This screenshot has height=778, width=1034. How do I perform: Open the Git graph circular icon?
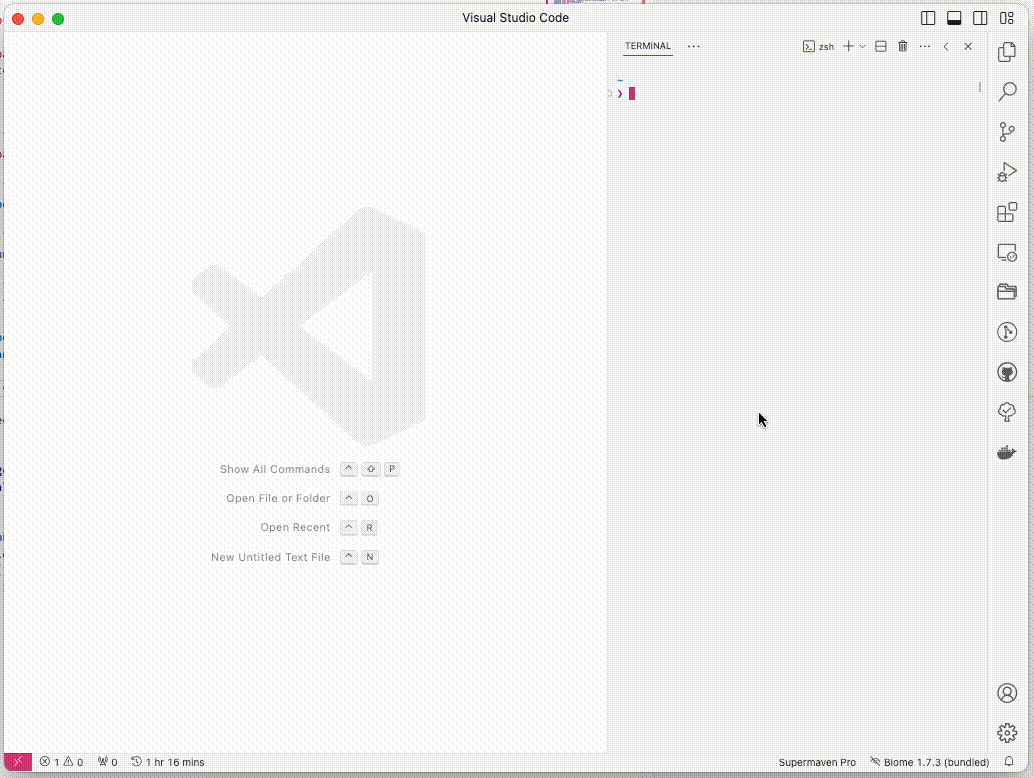tap(1007, 332)
